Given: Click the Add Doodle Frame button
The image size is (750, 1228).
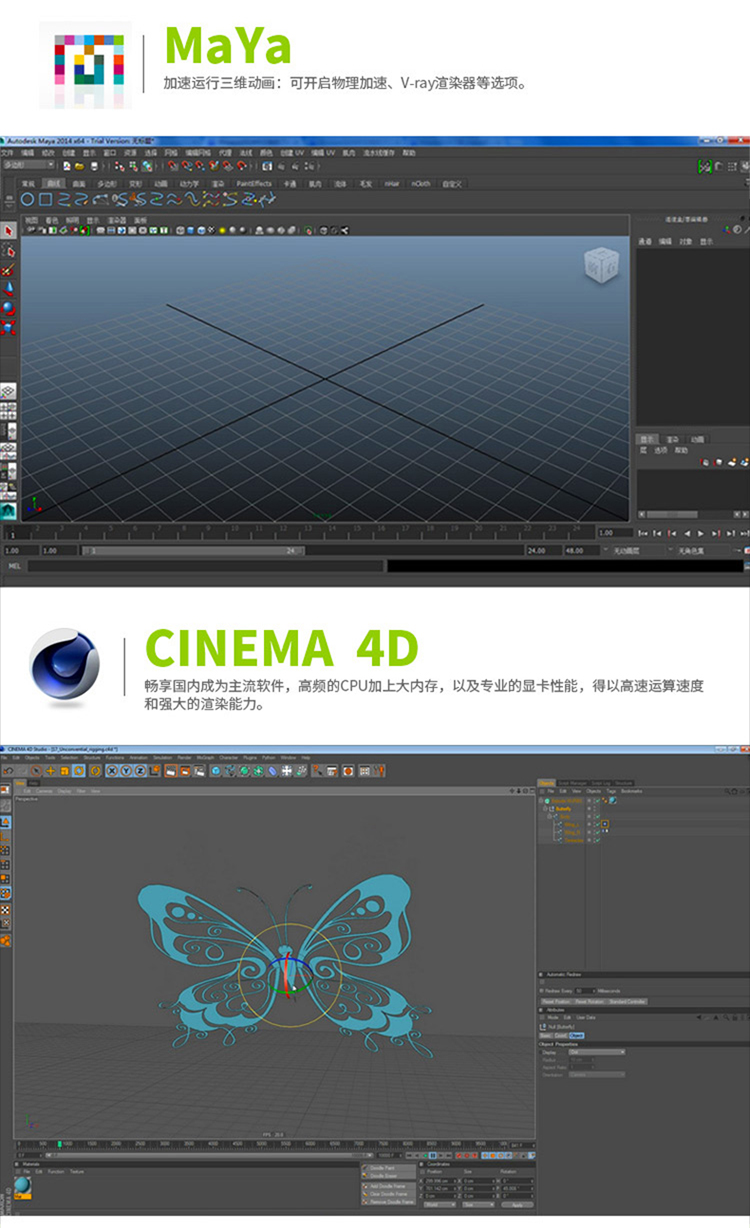Looking at the screenshot, I should click(x=388, y=1186).
